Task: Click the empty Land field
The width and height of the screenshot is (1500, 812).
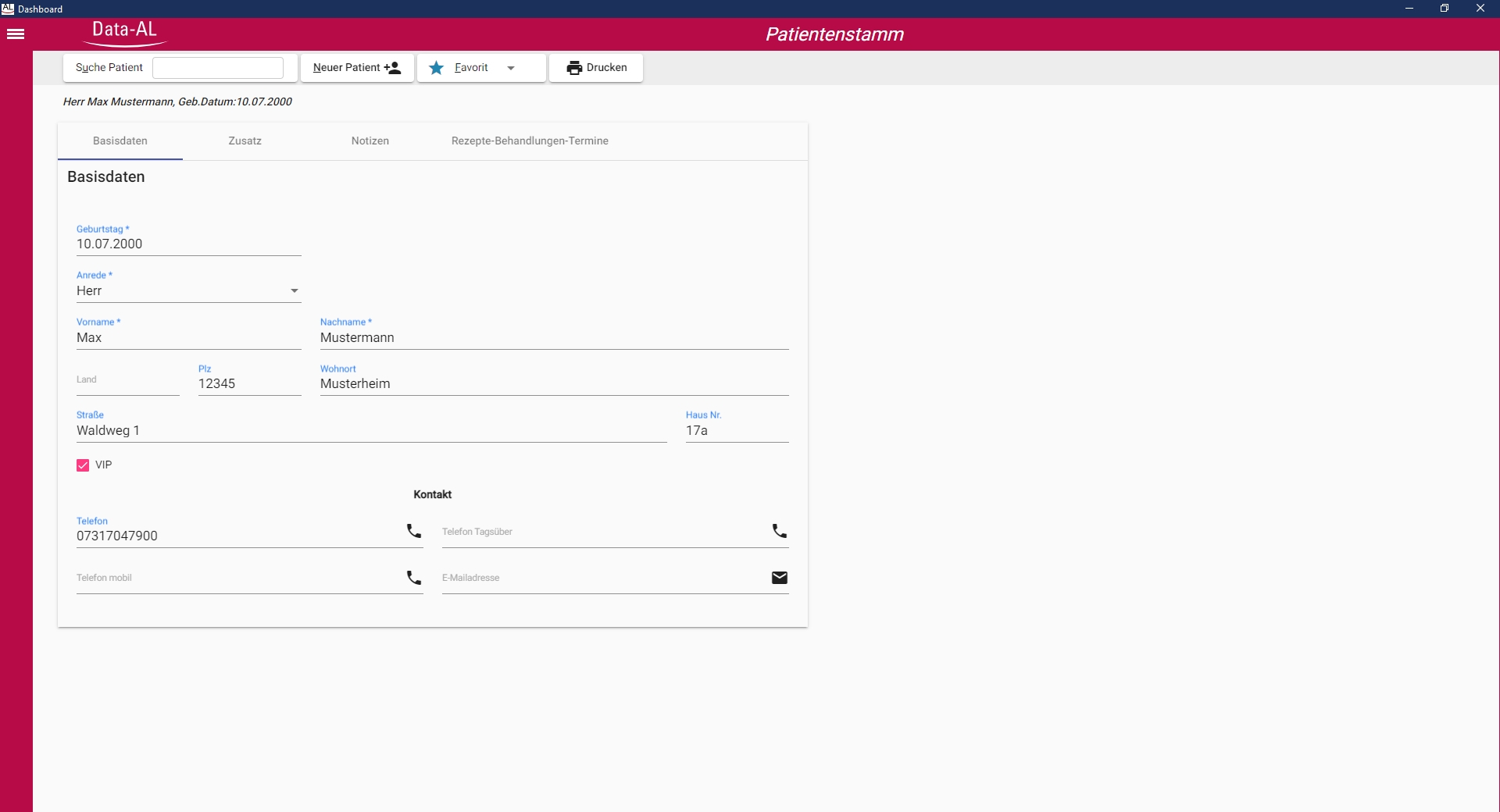Action: 128,380
